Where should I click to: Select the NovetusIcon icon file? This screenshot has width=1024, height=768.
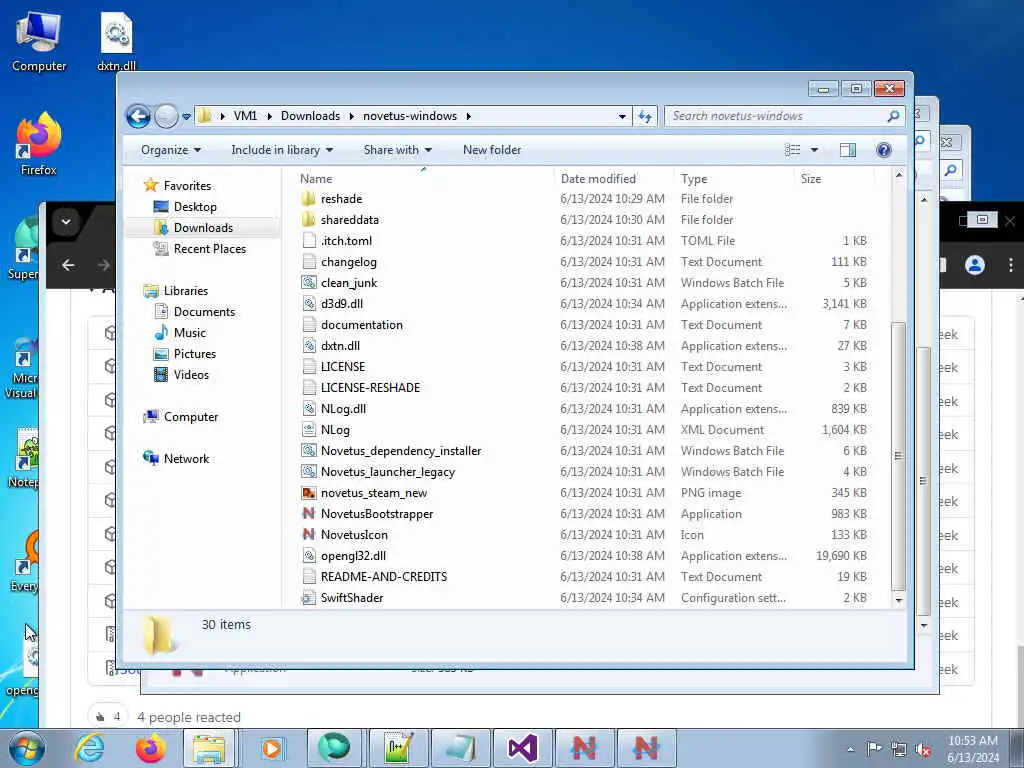click(x=354, y=535)
